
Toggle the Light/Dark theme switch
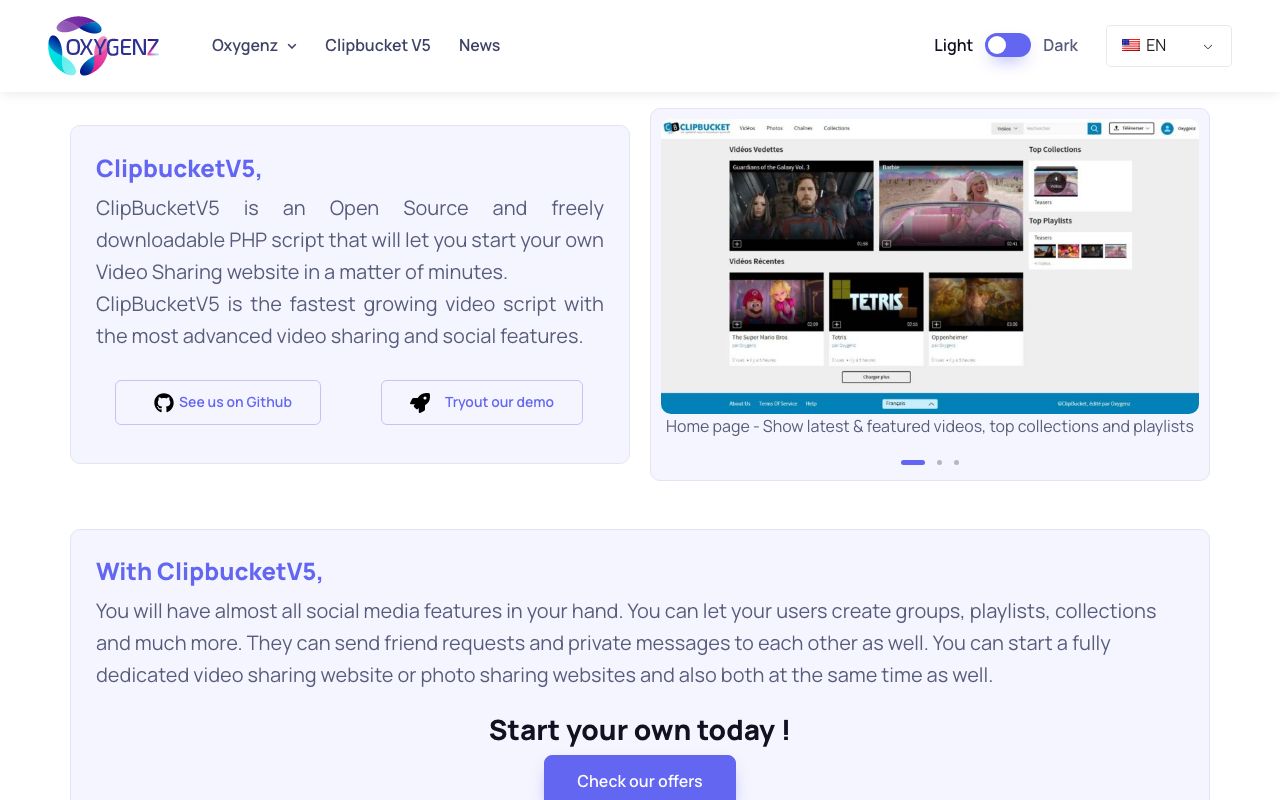(x=1008, y=45)
